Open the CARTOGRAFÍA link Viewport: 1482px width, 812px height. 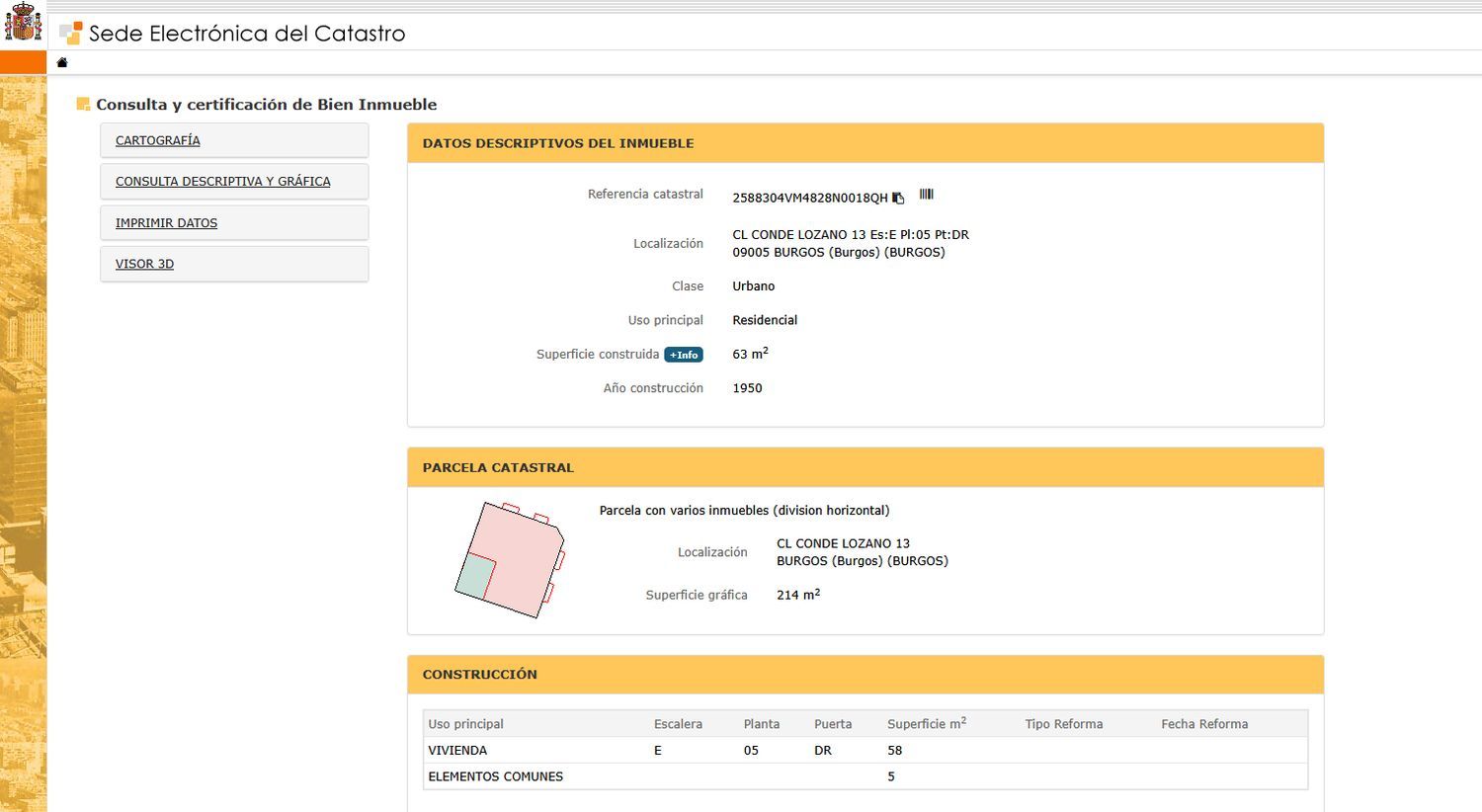[x=158, y=140]
